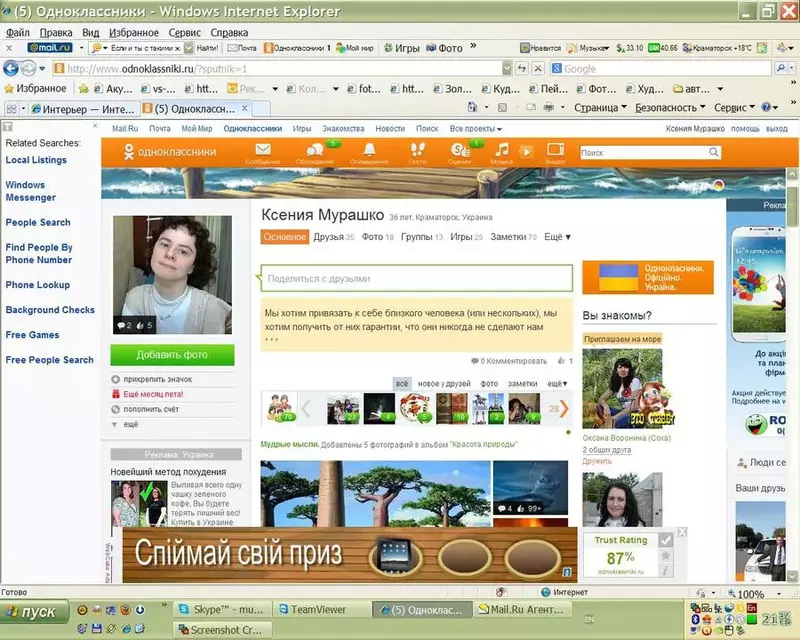800x640 pixels.
Task: Expand the ещё dropdown in feed filters
Action: tap(557, 383)
